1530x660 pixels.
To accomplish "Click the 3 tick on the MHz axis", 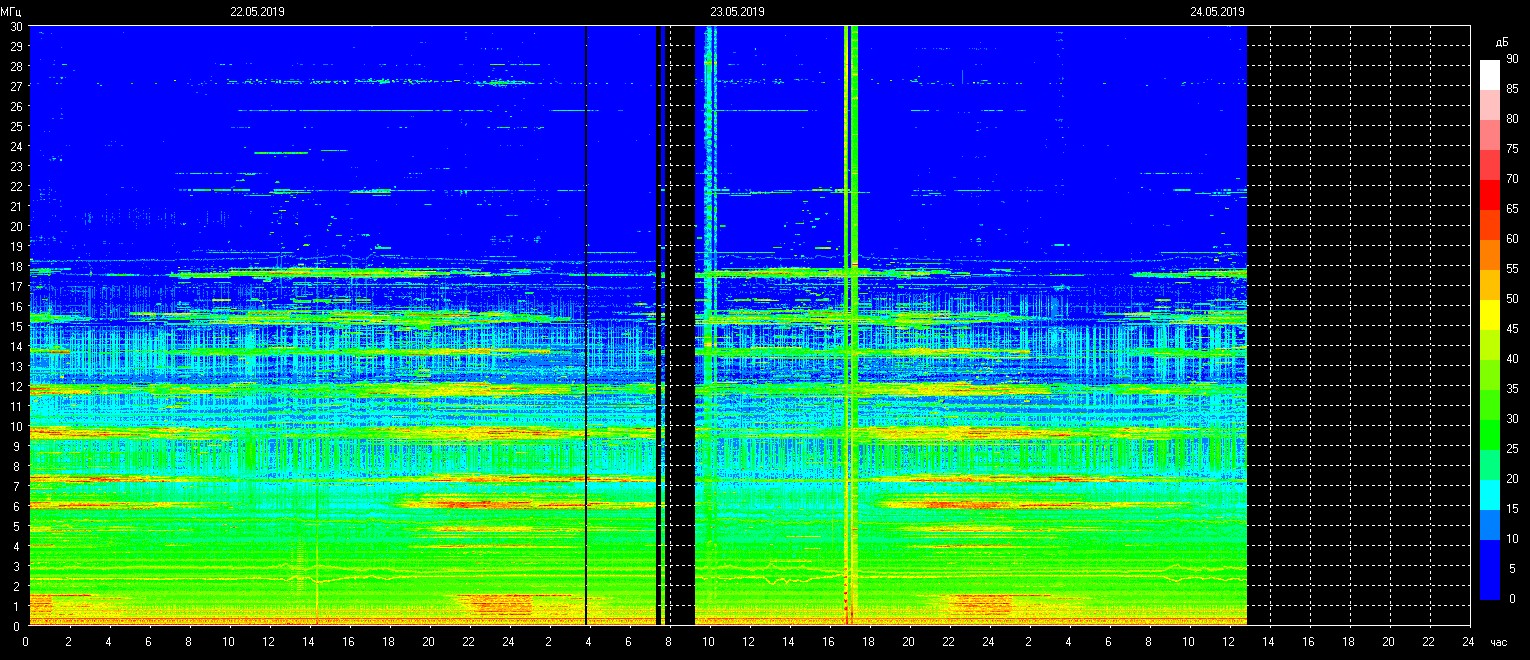I will click(x=18, y=566).
